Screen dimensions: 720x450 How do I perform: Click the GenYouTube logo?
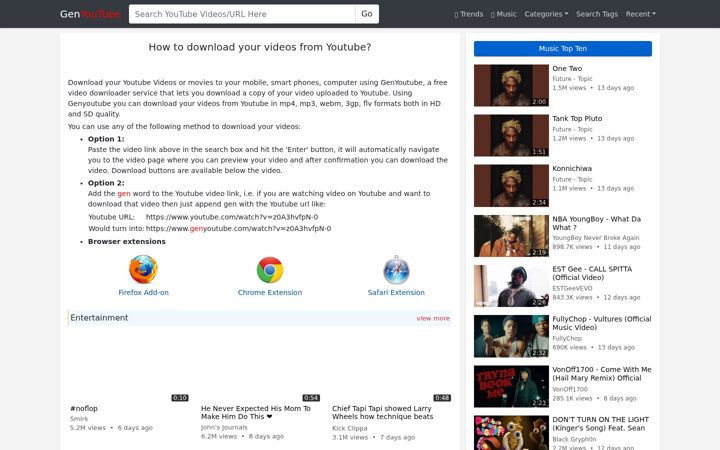(x=90, y=14)
